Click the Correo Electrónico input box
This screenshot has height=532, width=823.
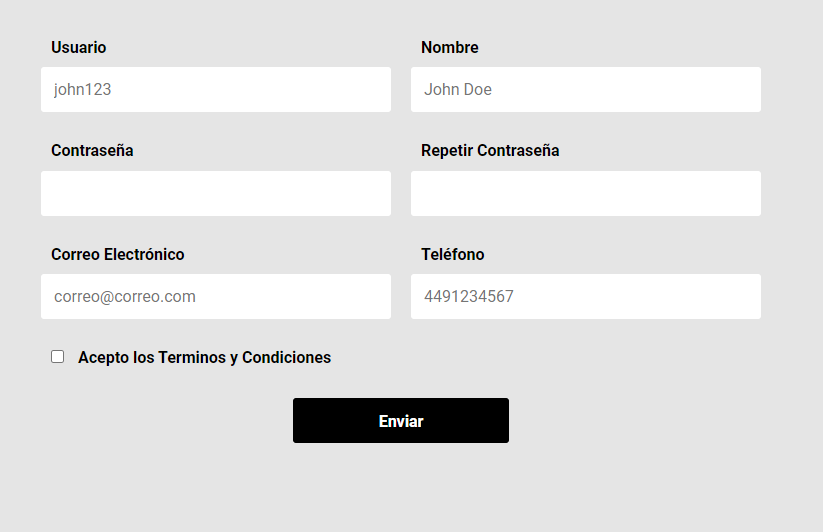(216, 296)
